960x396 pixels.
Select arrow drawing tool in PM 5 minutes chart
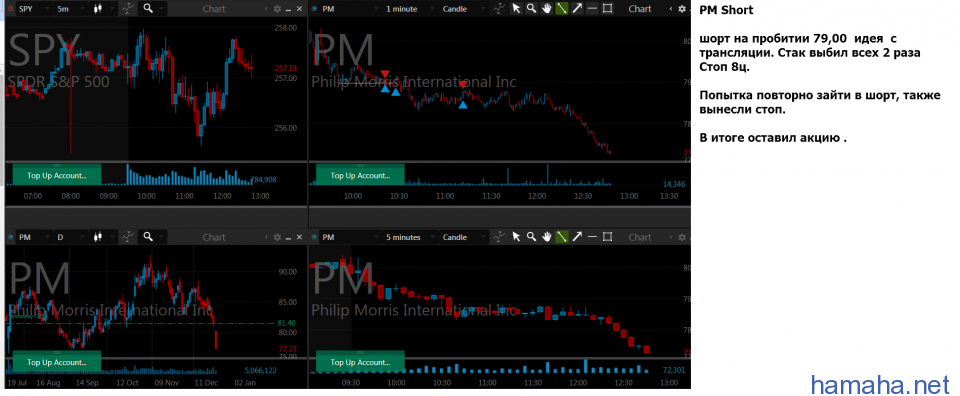[577, 237]
